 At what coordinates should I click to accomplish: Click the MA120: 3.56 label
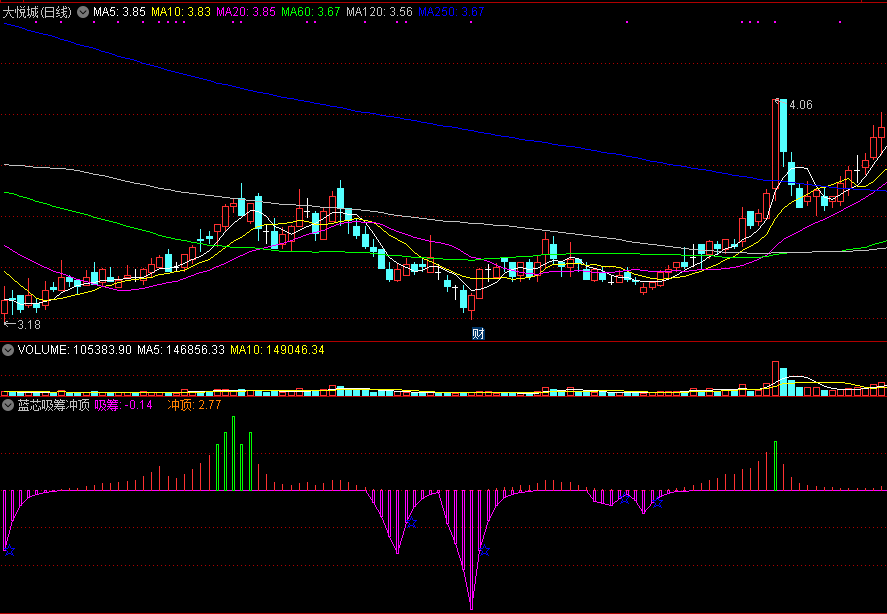click(379, 12)
